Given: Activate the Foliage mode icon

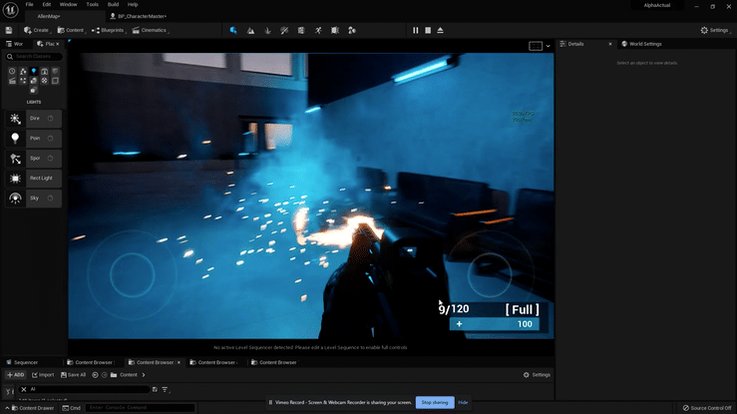Looking at the screenshot, I should (267, 30).
